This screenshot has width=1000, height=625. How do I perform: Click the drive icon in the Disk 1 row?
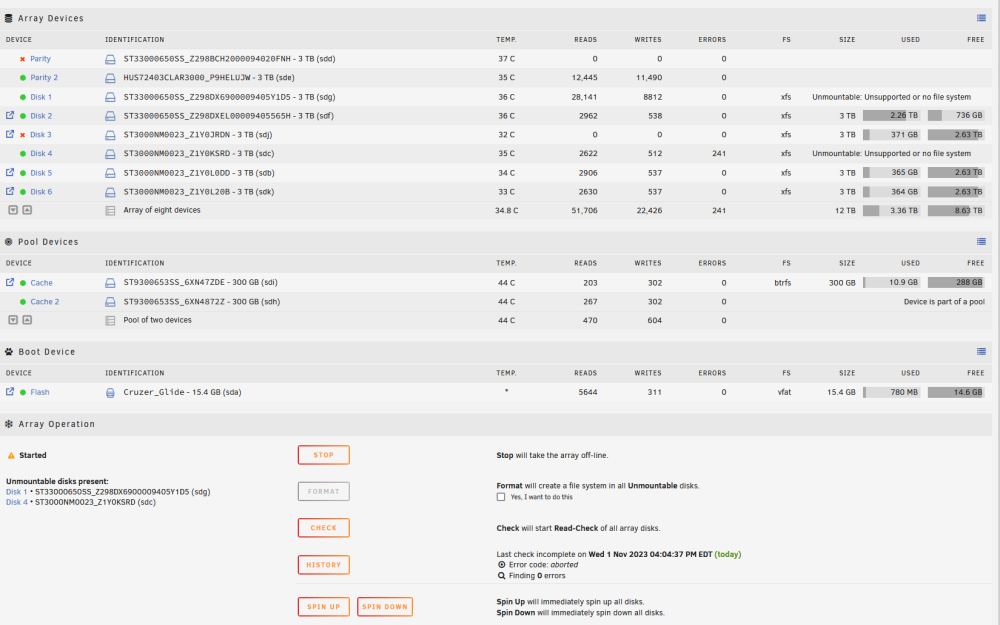(110, 98)
